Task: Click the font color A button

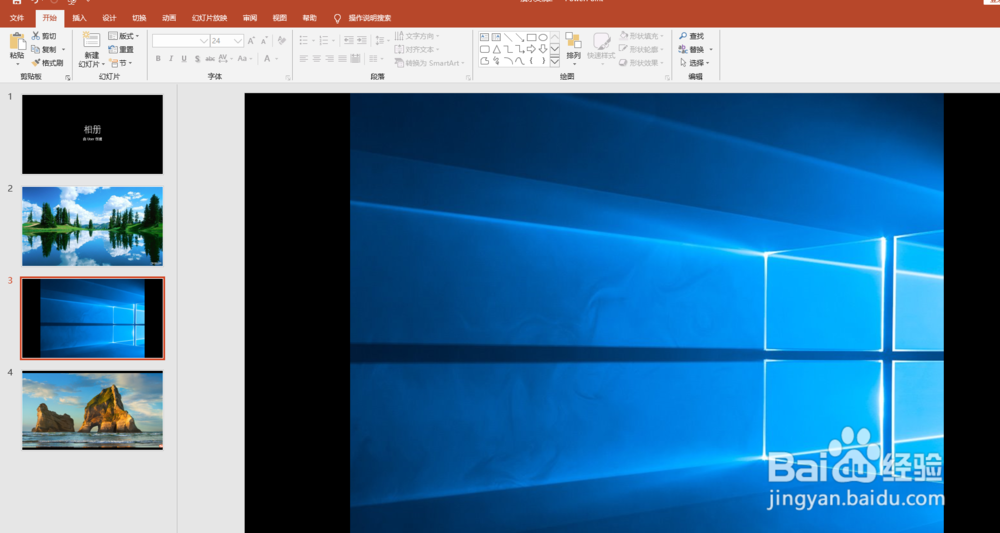Action: (x=267, y=59)
